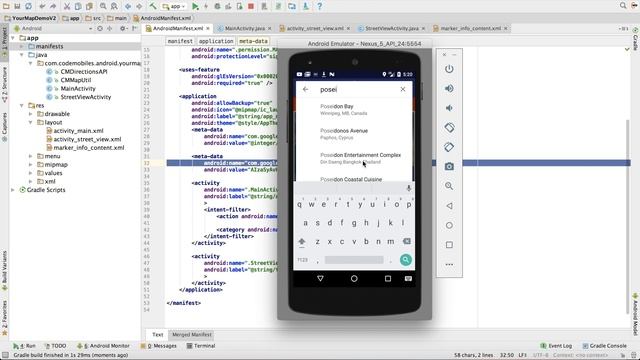The width and height of the screenshot is (640, 360).
Task: Open Find with the magnifier icon
Action: pyautogui.click(x=103, y=6)
